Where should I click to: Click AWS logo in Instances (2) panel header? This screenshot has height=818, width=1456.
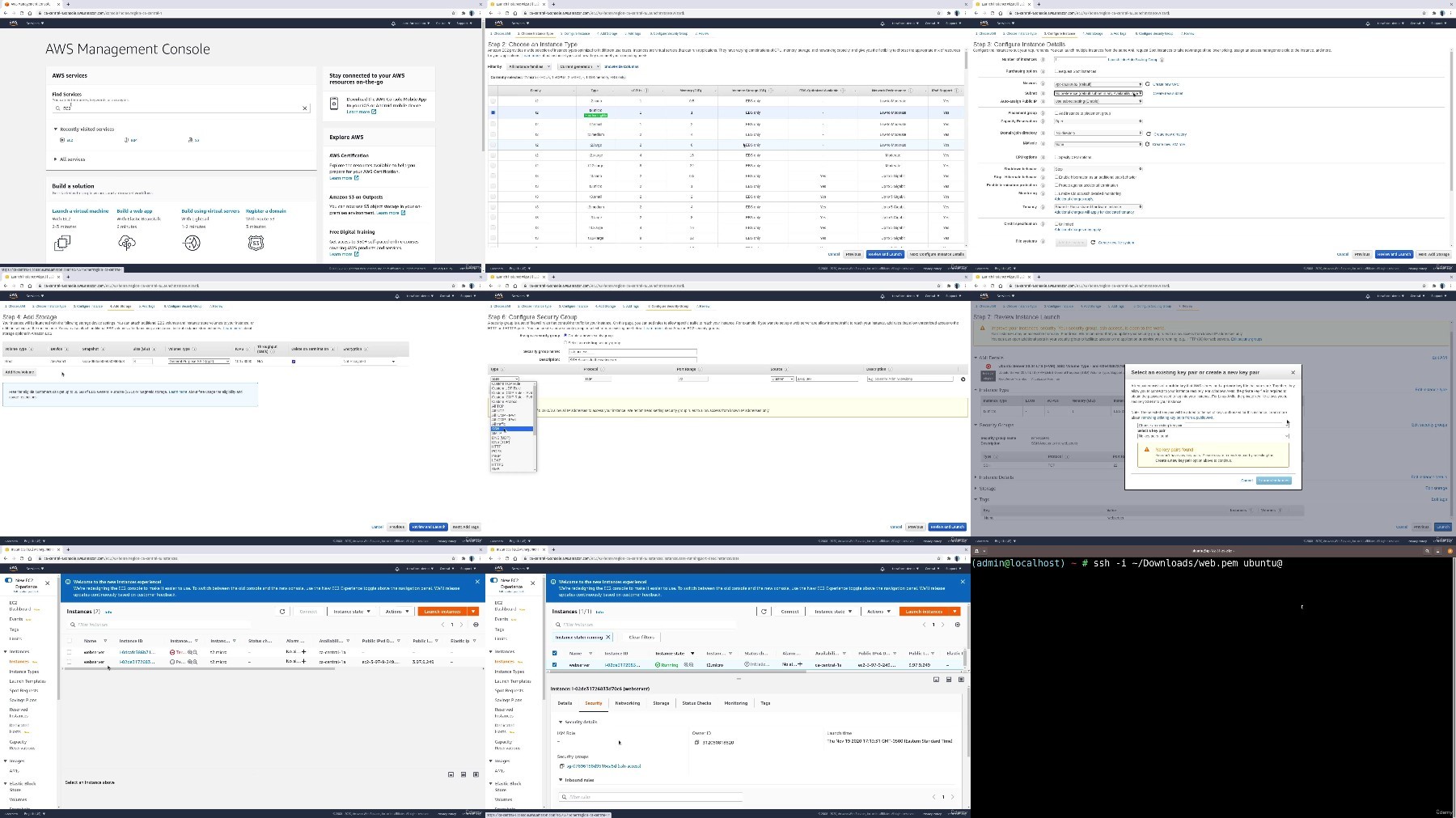coord(14,568)
